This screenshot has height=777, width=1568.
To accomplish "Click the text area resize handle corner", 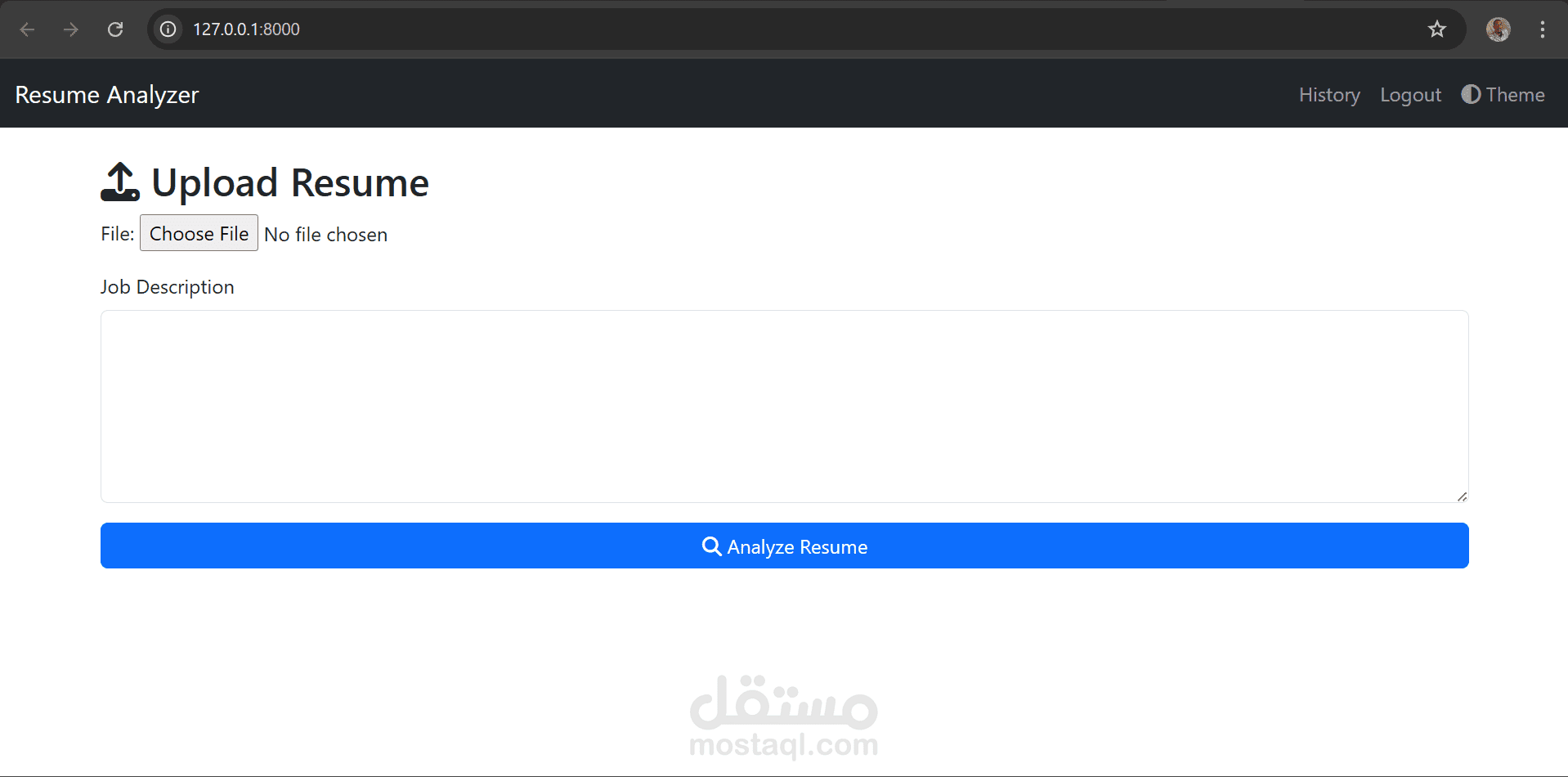I will [x=1462, y=496].
